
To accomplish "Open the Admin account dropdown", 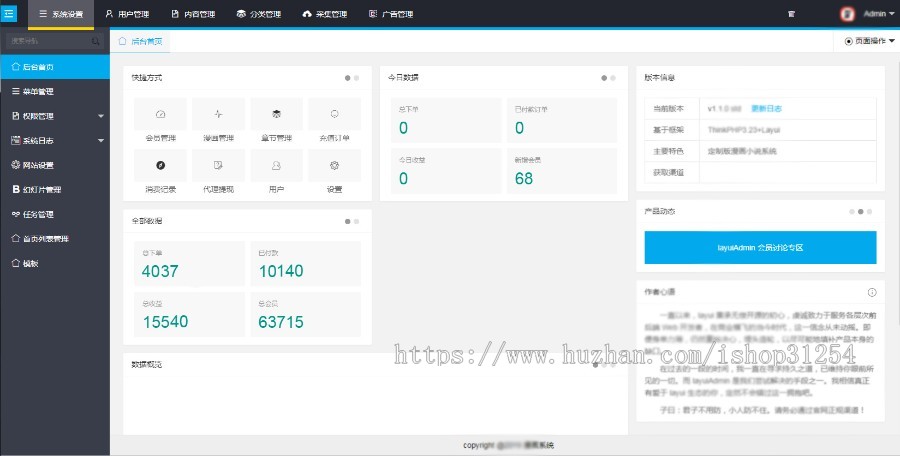I will pos(879,14).
